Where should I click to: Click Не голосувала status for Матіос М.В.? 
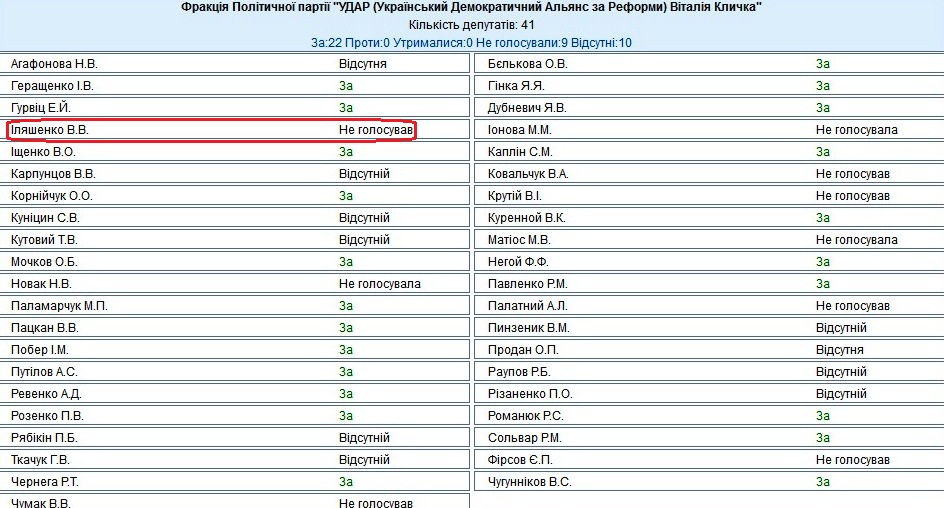pyautogui.click(x=857, y=240)
